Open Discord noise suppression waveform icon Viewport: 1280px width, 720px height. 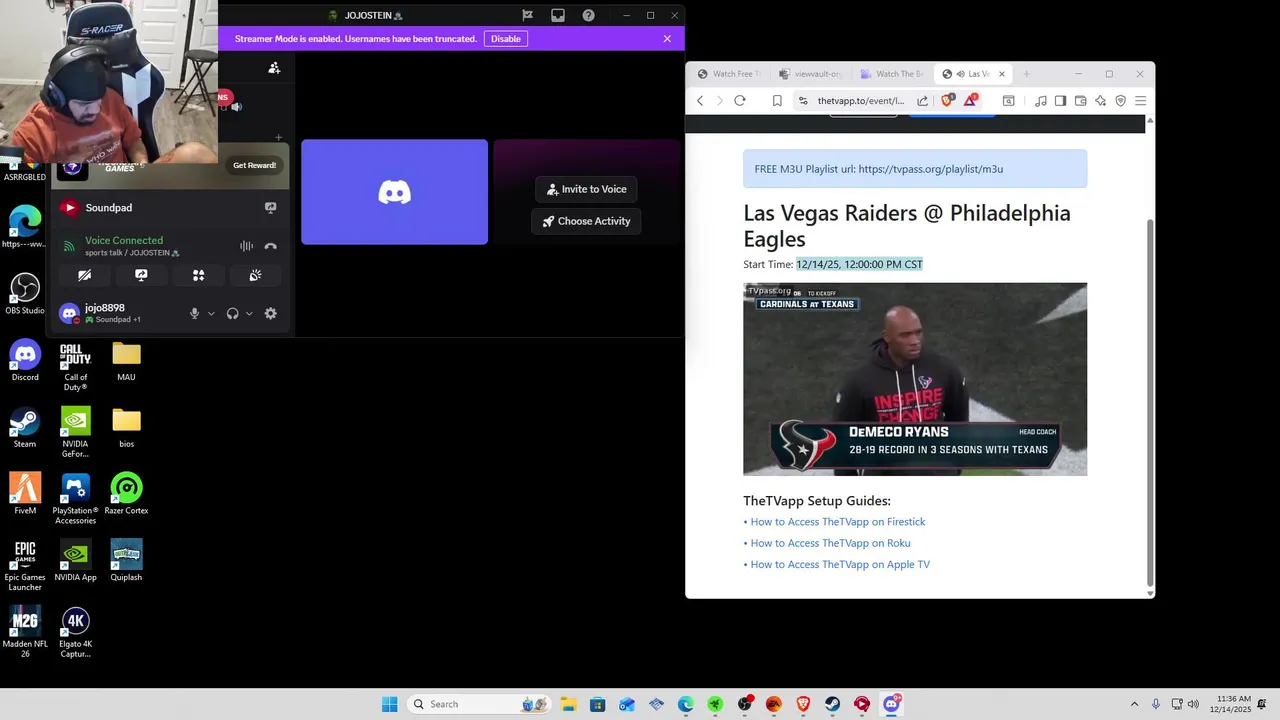pos(246,246)
